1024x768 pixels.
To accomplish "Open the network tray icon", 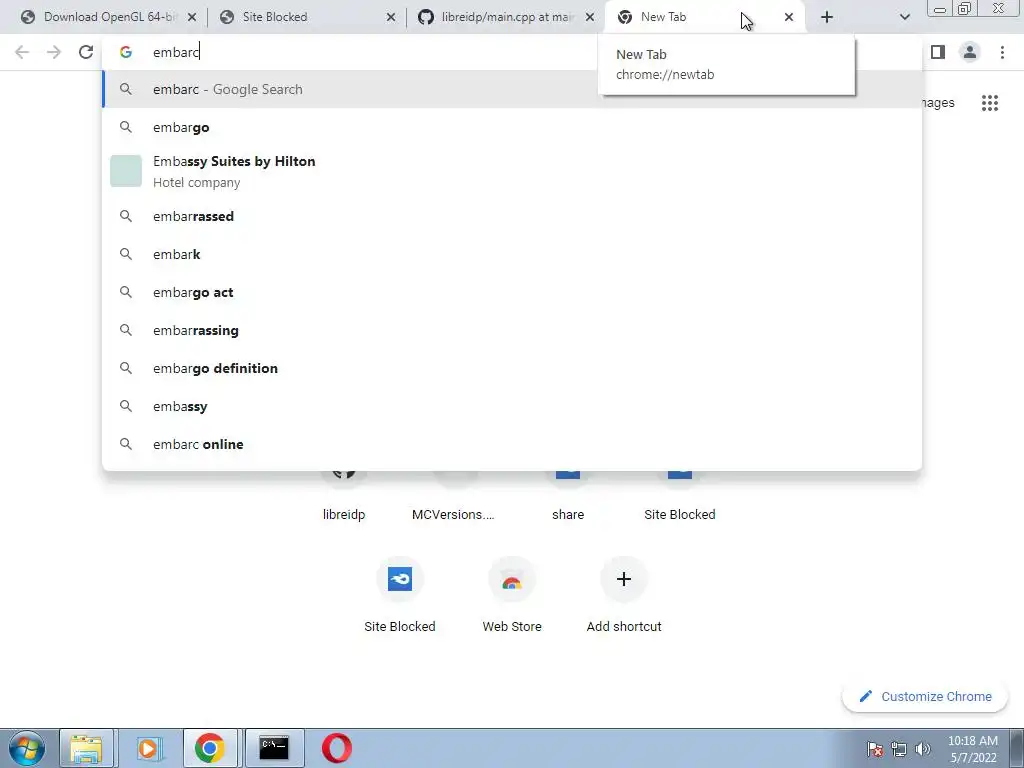I will tap(899, 749).
